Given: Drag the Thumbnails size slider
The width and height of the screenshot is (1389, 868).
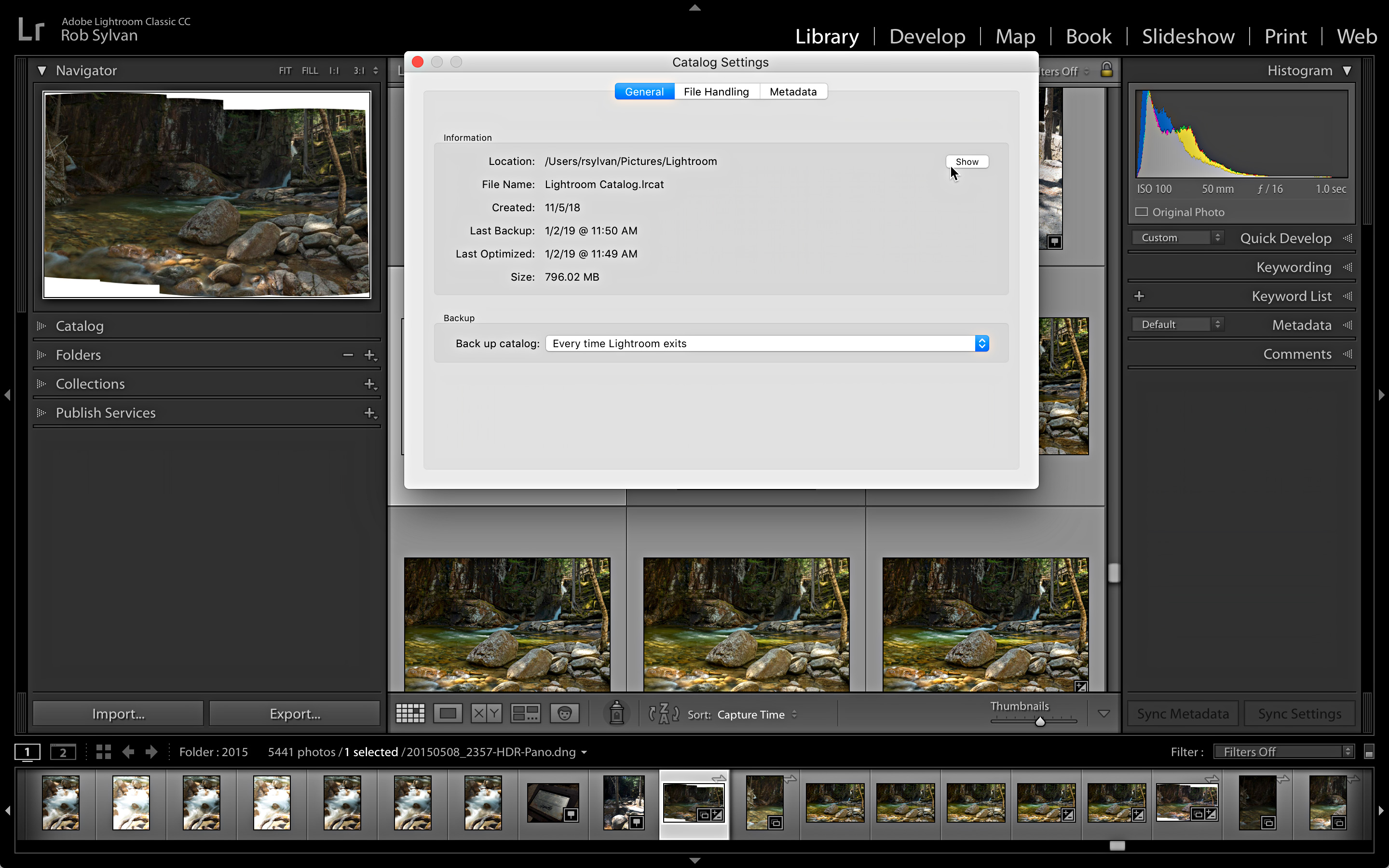Looking at the screenshot, I should [1039, 722].
